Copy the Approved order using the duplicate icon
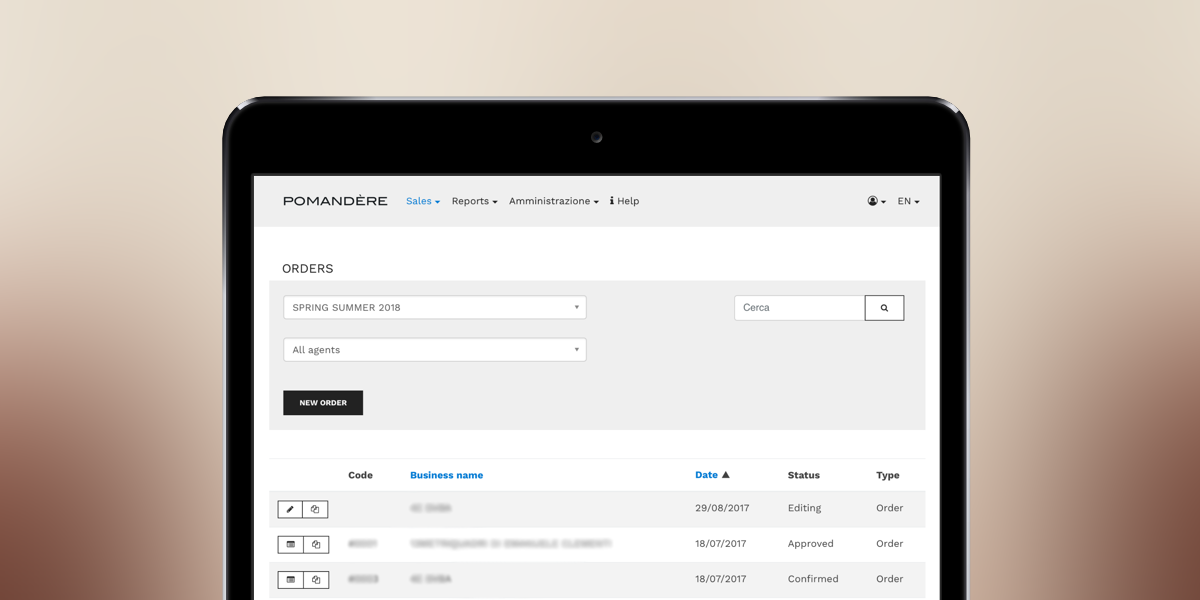 [x=315, y=545]
